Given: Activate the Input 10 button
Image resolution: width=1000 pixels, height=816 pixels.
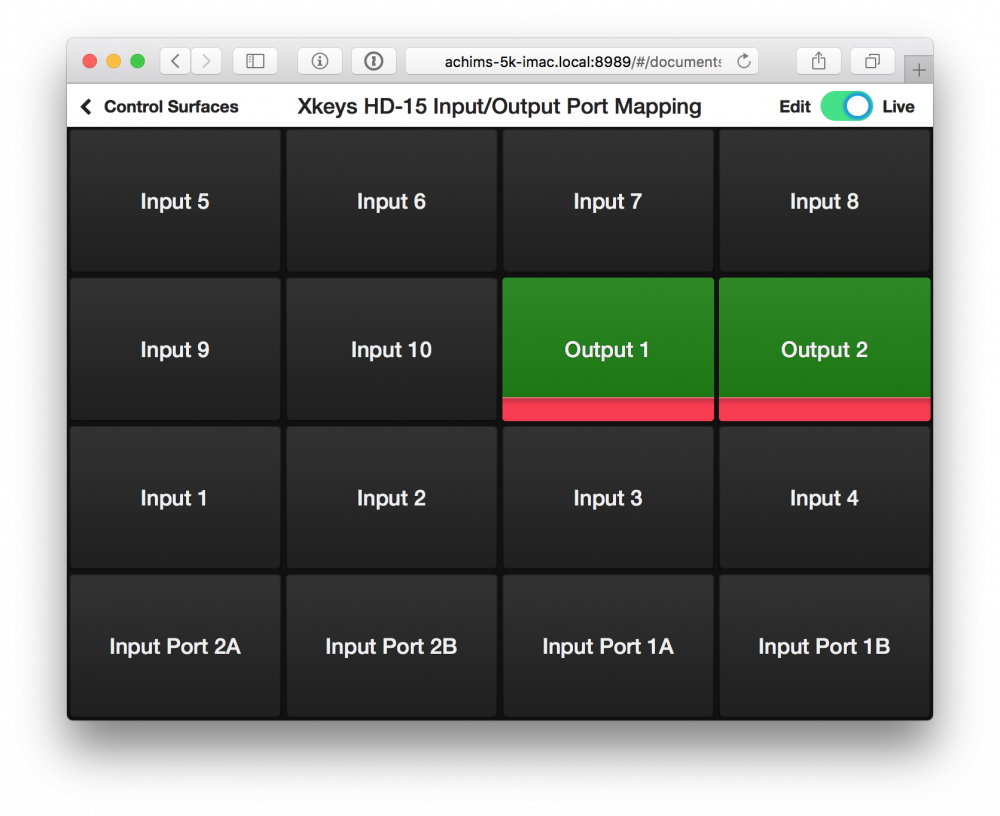Looking at the screenshot, I should 391,349.
